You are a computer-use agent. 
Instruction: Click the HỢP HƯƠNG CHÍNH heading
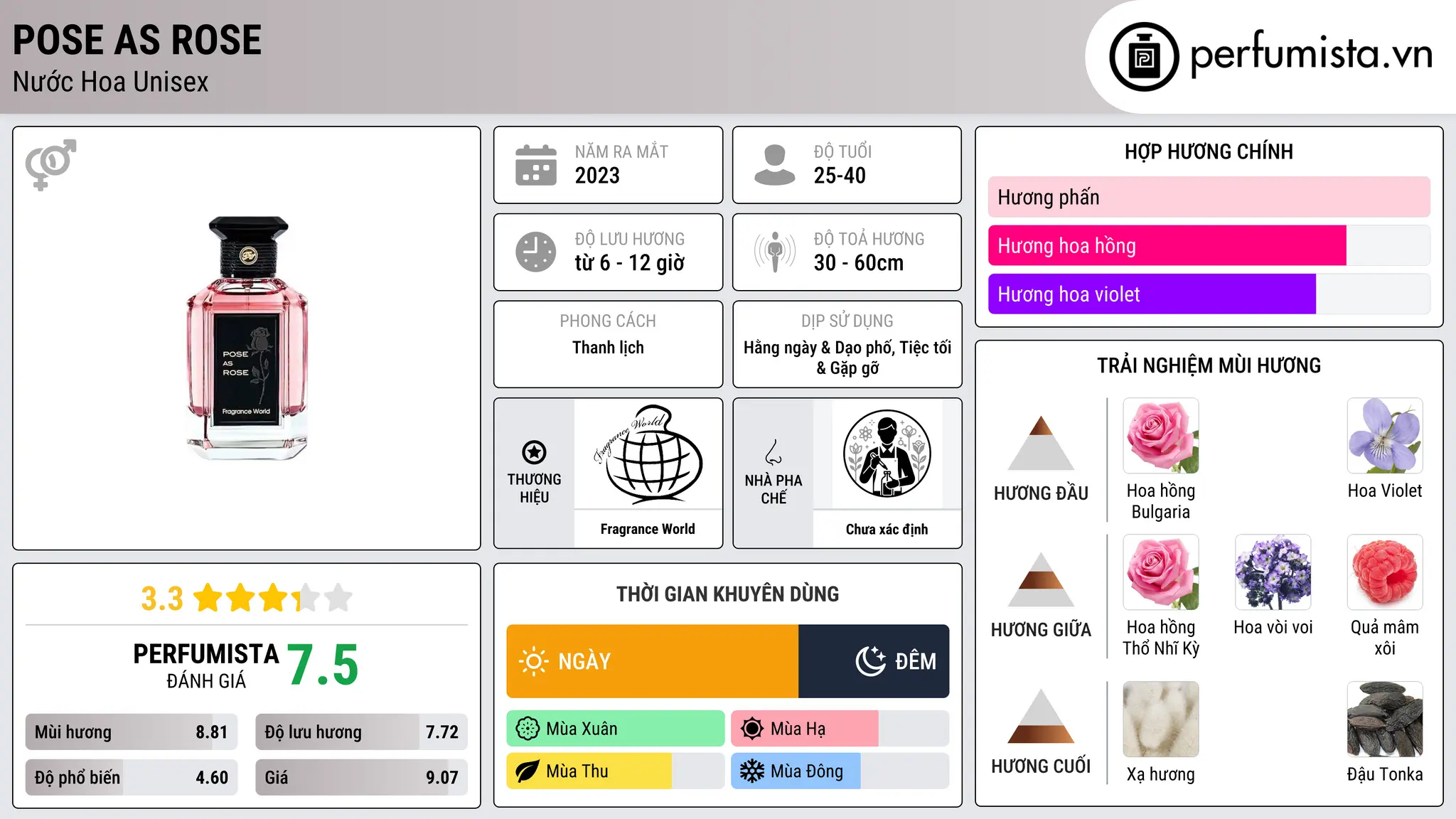(1209, 151)
